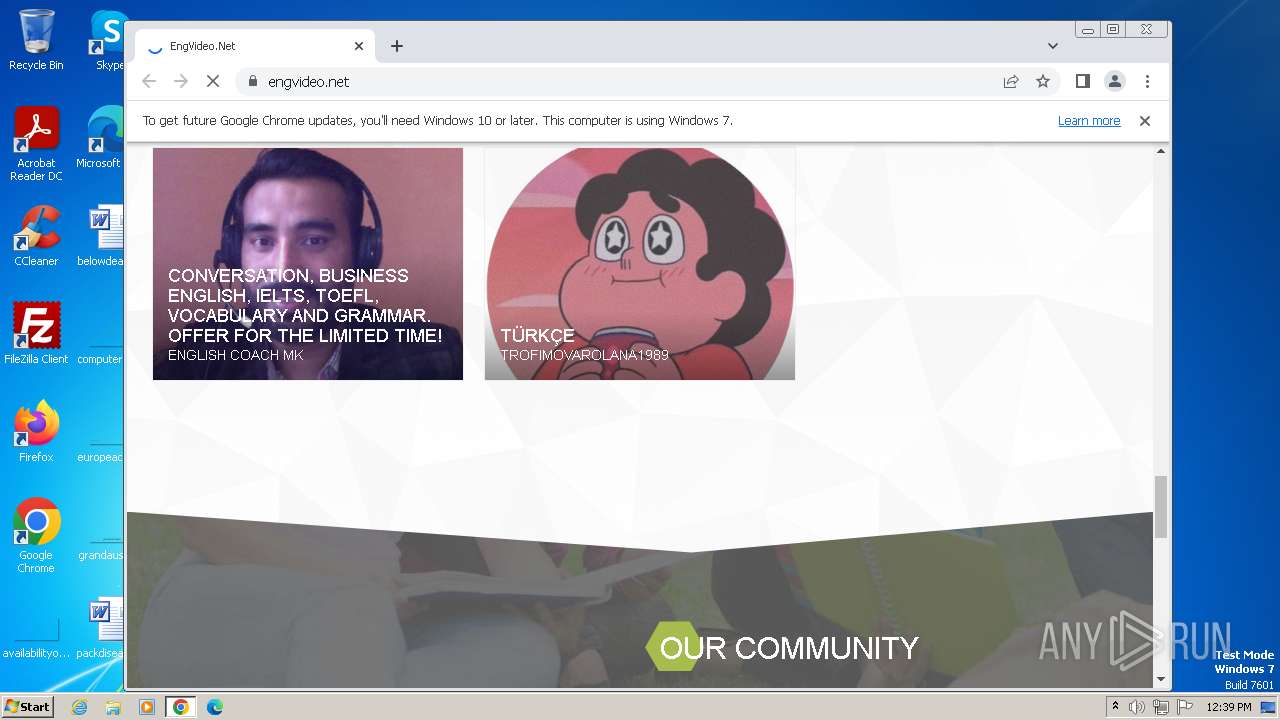Close the EngVideo.Net tab
The width and height of the screenshot is (1280, 720).
pyautogui.click(x=359, y=46)
